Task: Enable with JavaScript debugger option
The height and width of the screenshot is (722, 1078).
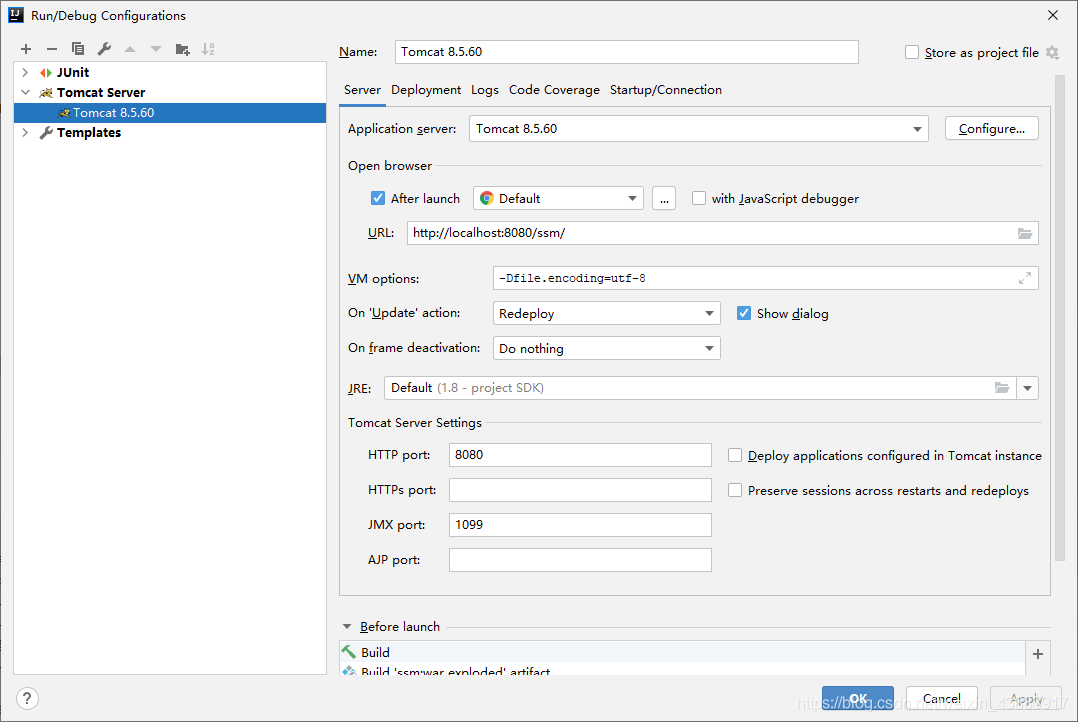Action: (698, 198)
